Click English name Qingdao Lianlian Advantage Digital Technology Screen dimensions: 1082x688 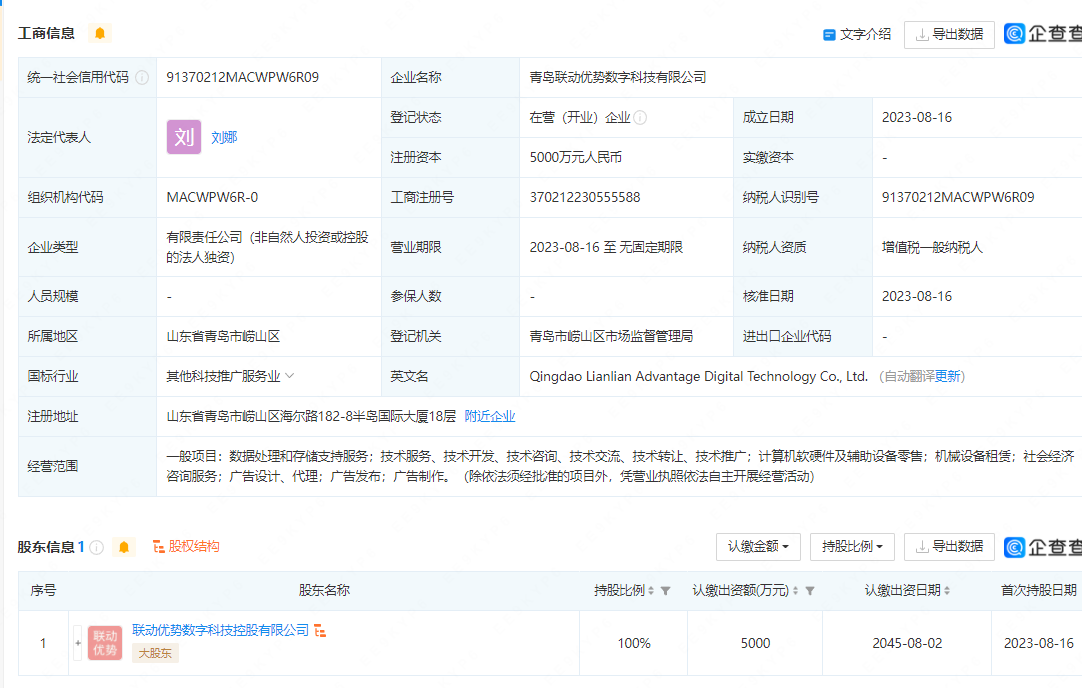pyautogui.click(x=698, y=376)
